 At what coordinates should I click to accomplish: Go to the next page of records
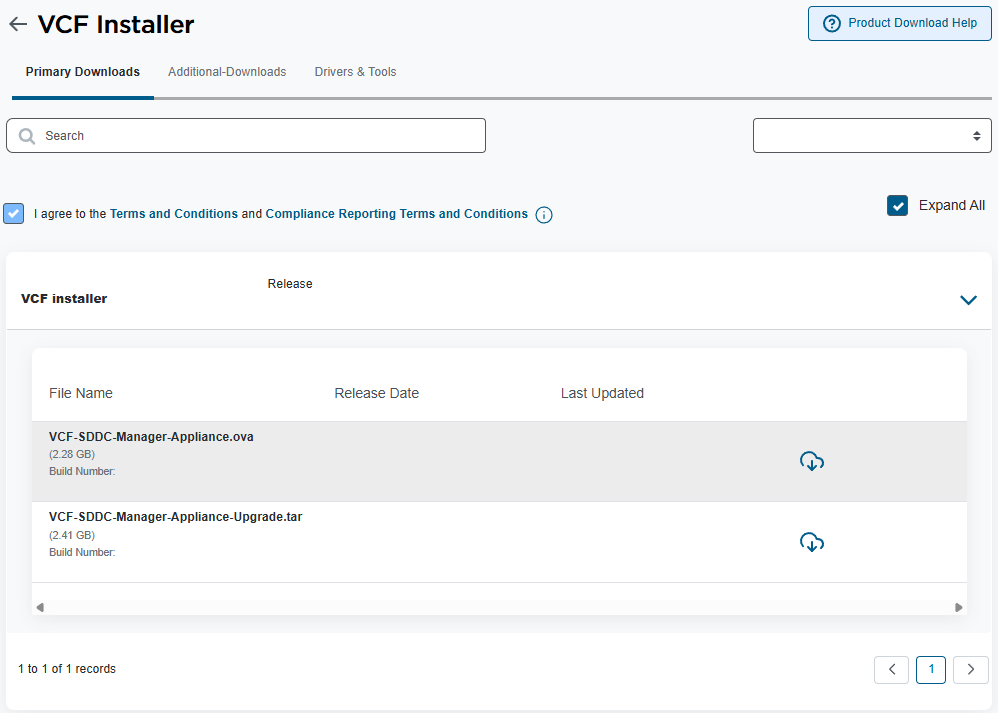(971, 670)
